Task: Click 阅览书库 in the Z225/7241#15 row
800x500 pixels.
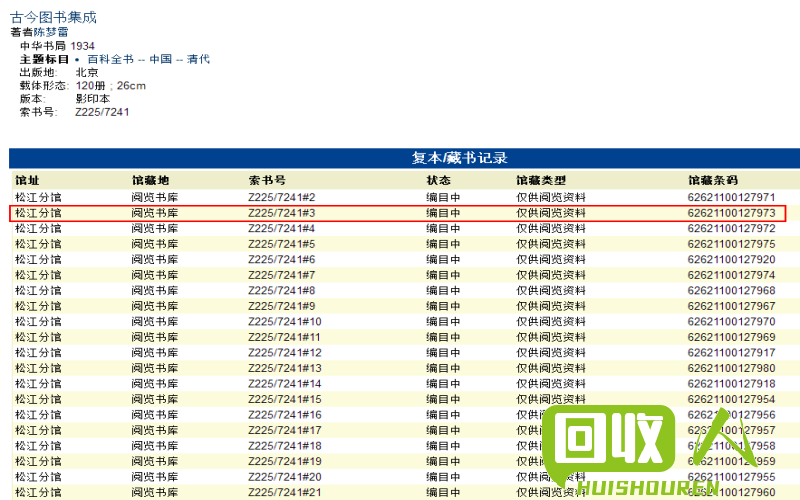Action: coord(155,399)
